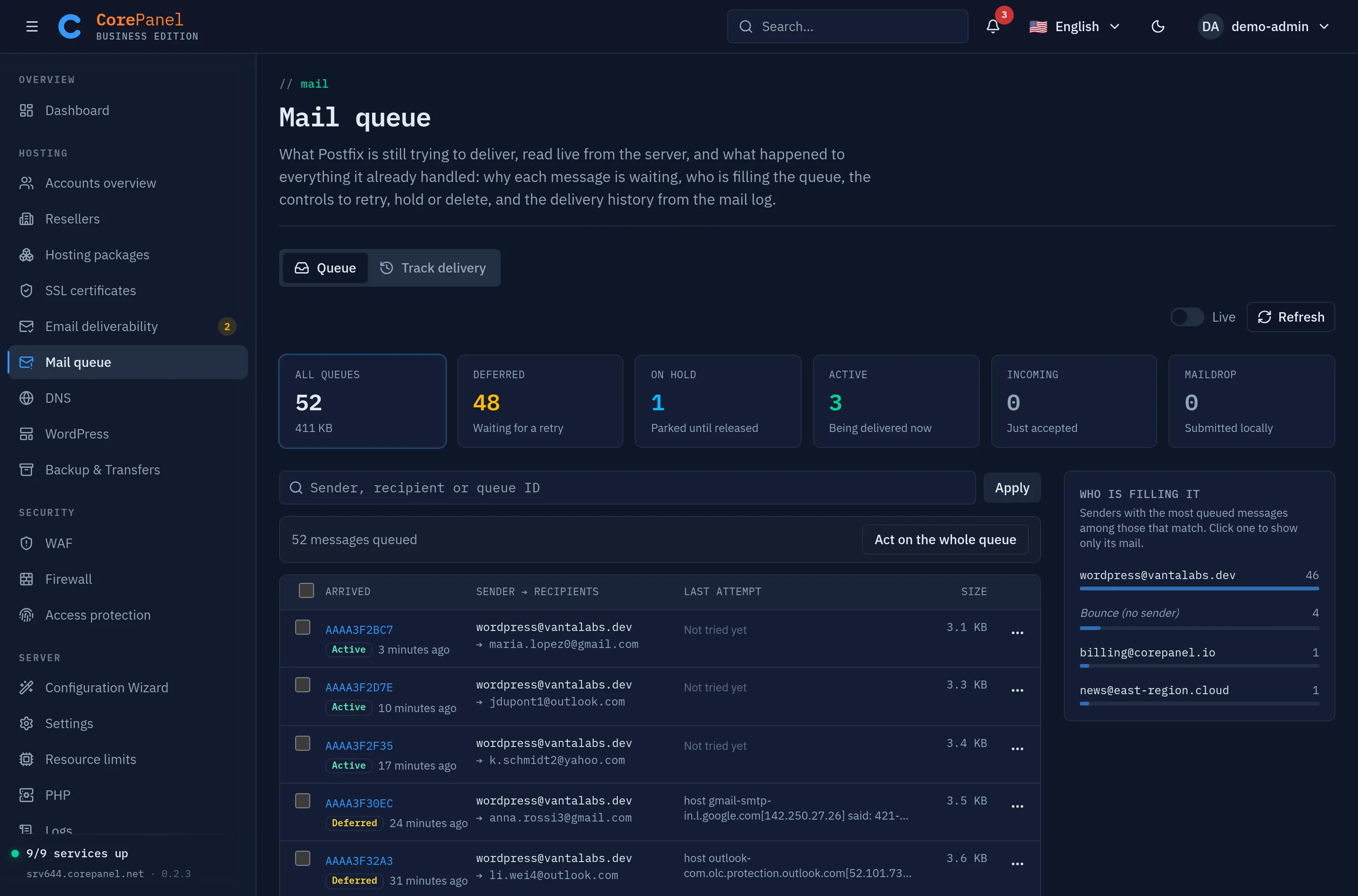
Task: Open Email deliverability in the sidebar
Action: [128, 326]
